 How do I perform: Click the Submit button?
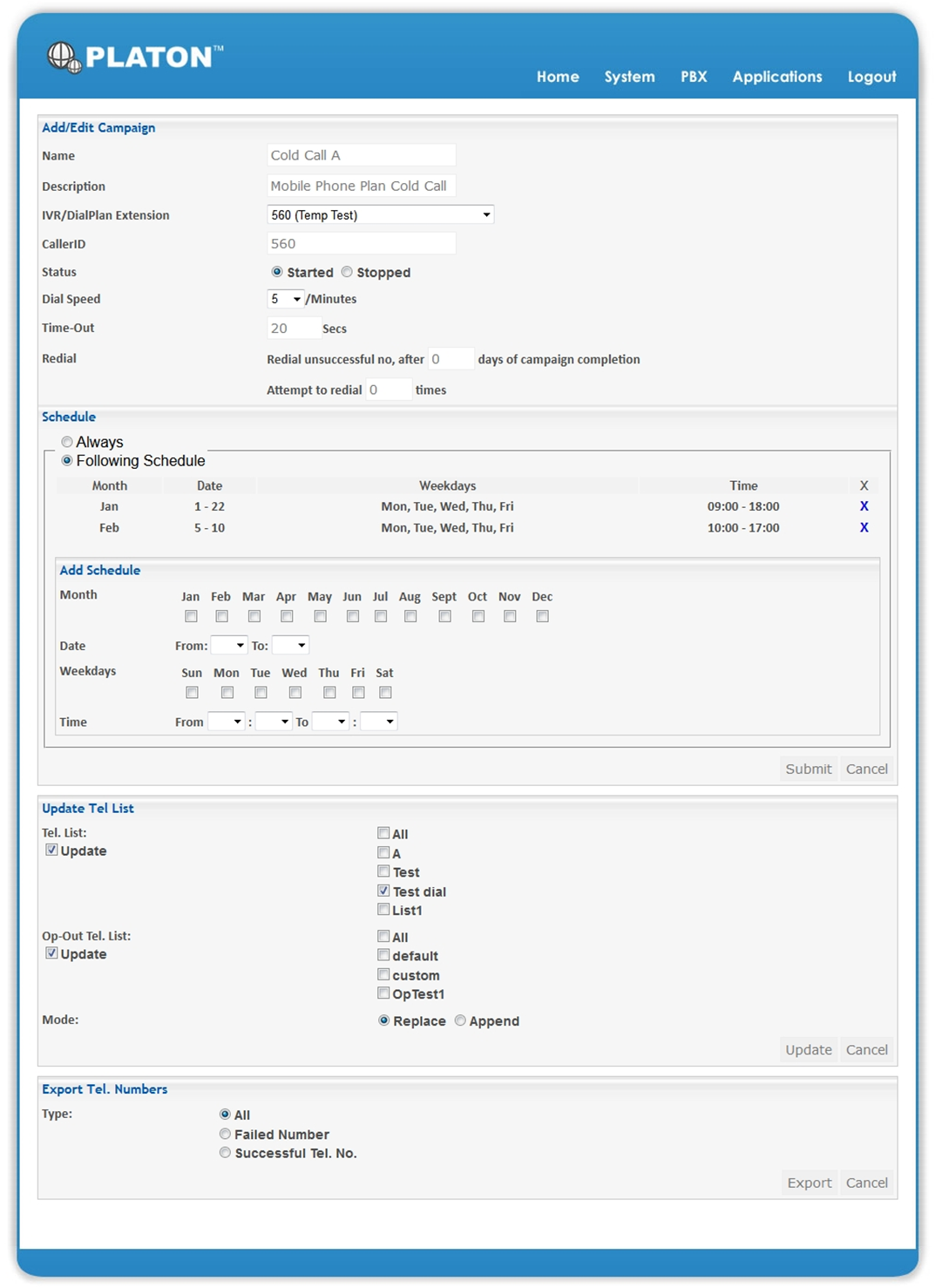coord(808,769)
